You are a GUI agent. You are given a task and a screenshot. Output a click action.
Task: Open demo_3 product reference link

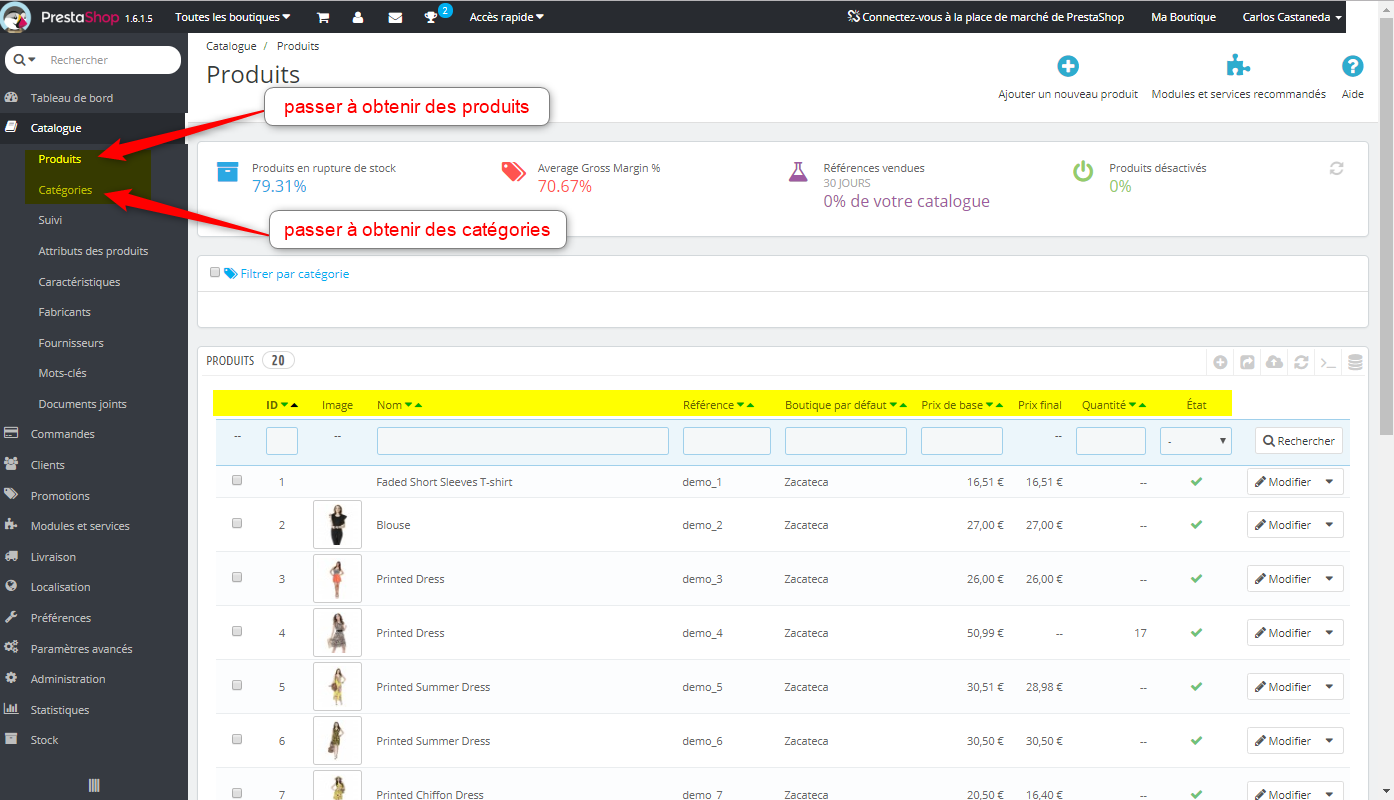click(x=703, y=578)
